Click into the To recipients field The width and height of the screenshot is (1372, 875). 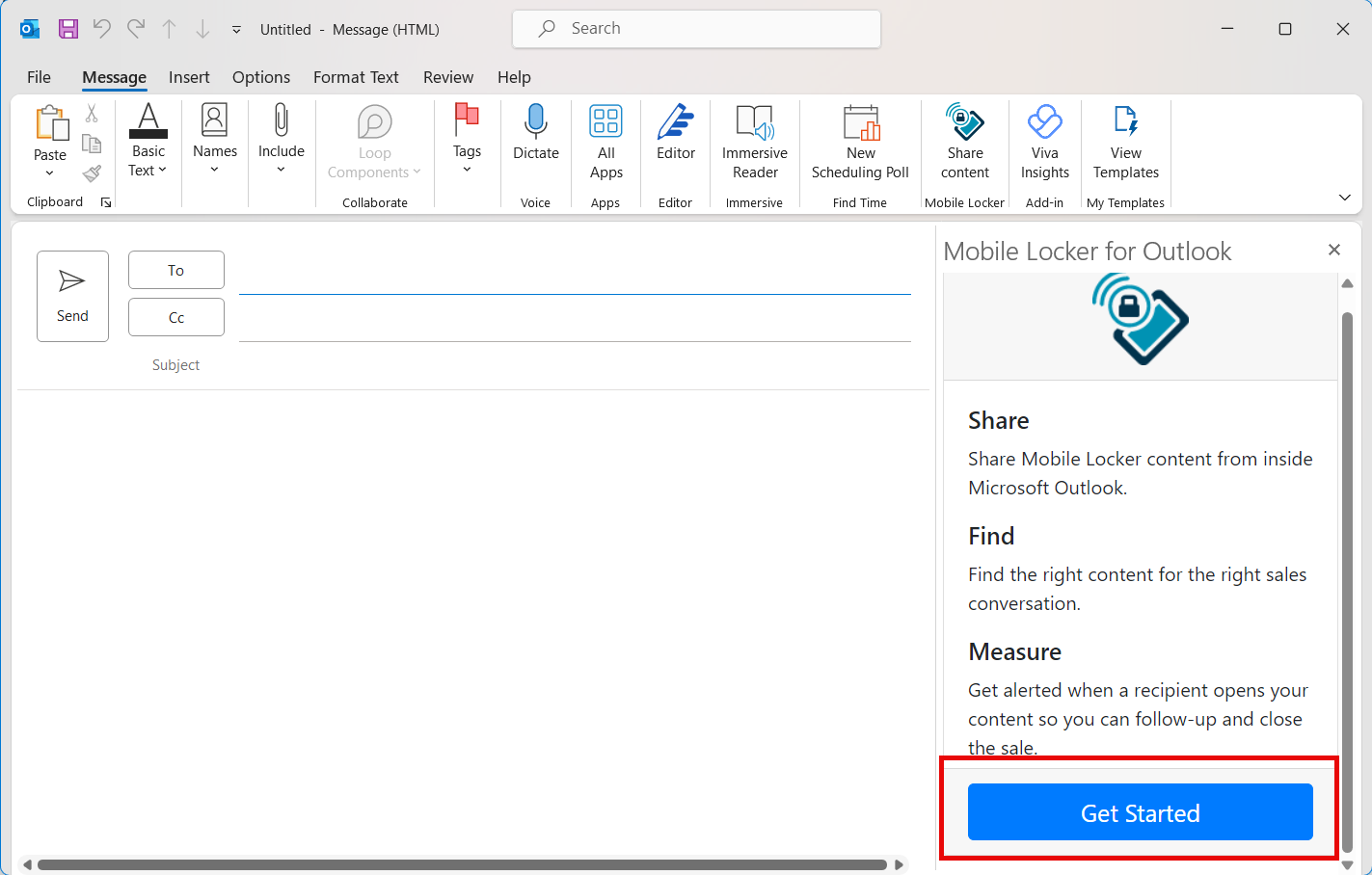tap(575, 274)
